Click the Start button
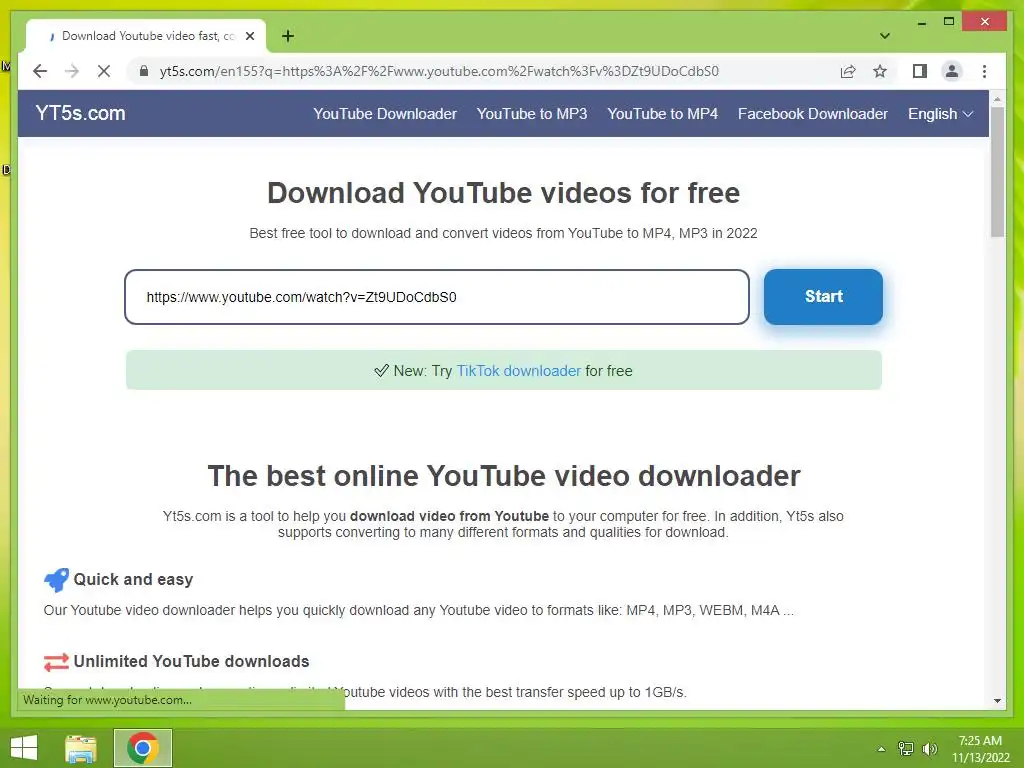1024x768 pixels. (824, 296)
